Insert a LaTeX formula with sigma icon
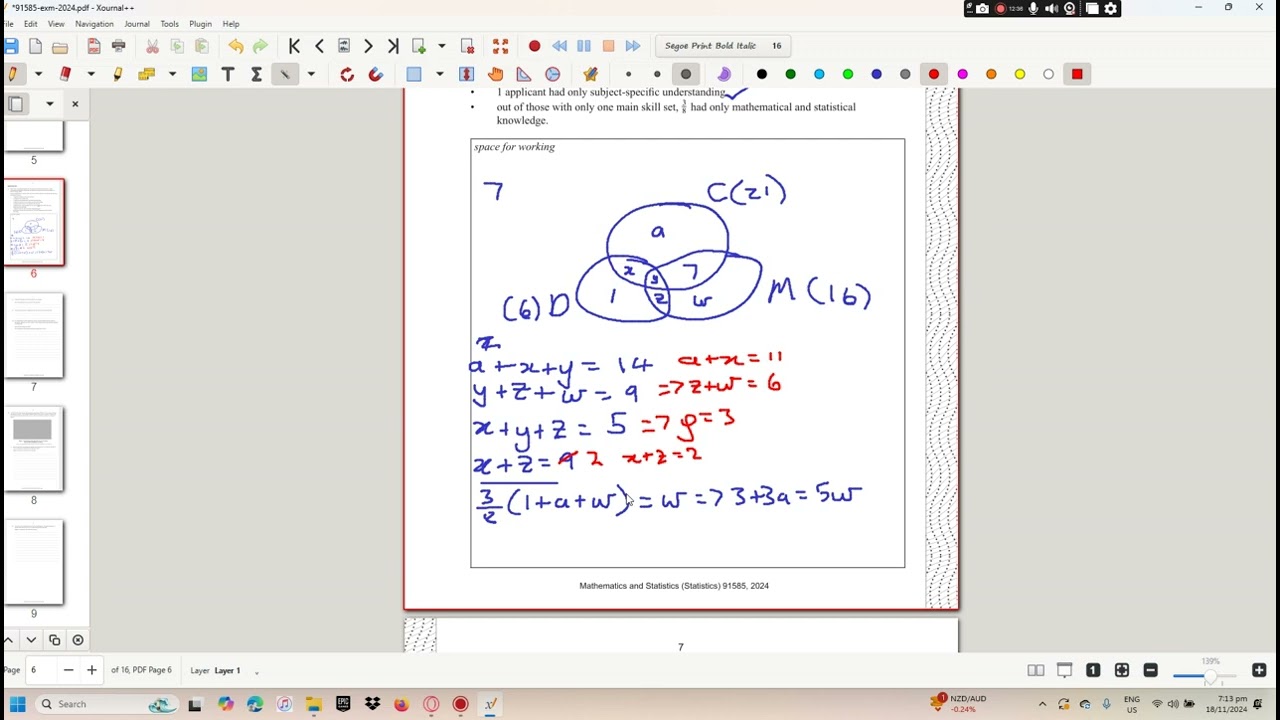1280x720 pixels. [256, 74]
